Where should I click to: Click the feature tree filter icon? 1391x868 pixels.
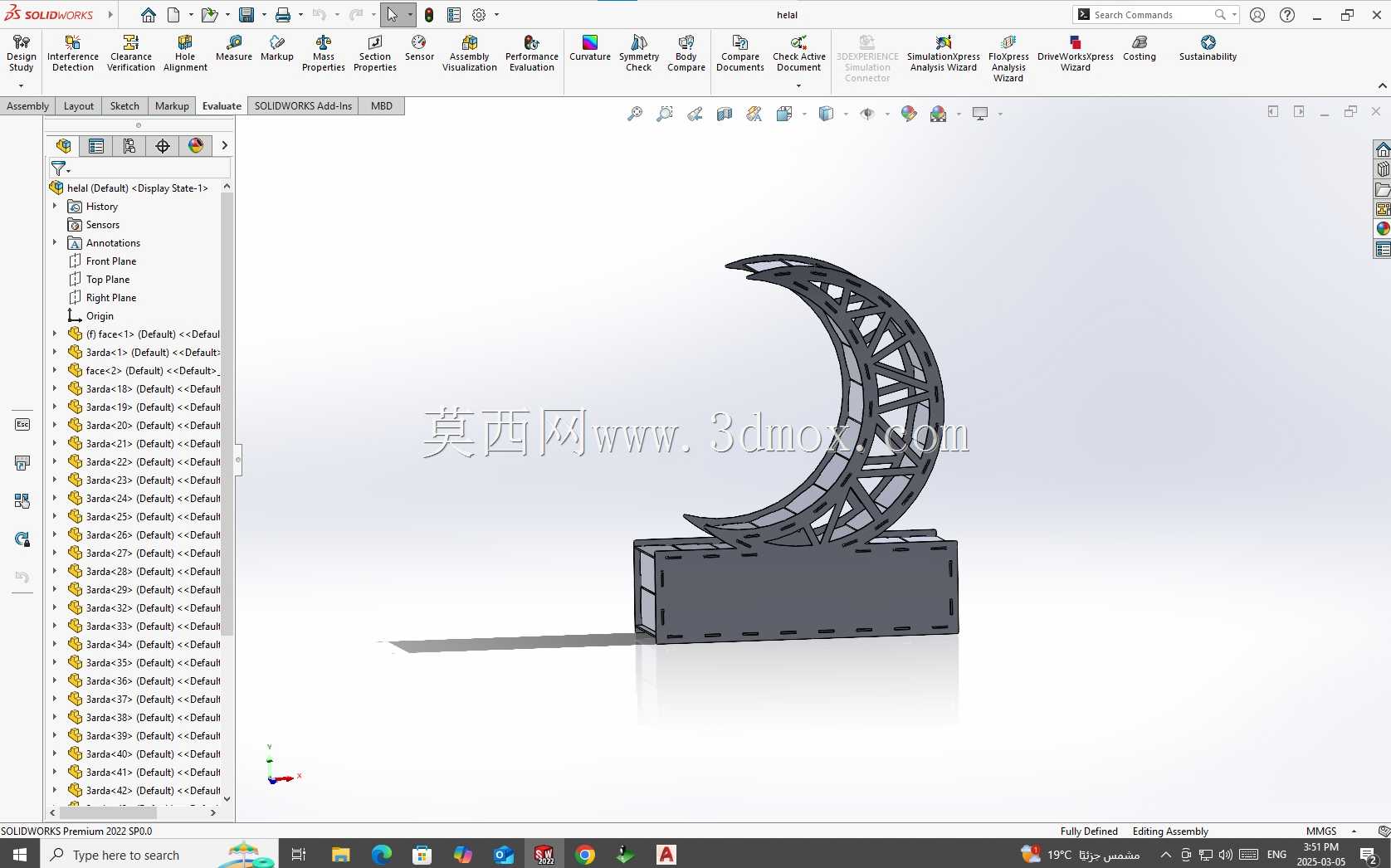pyautogui.click(x=59, y=168)
